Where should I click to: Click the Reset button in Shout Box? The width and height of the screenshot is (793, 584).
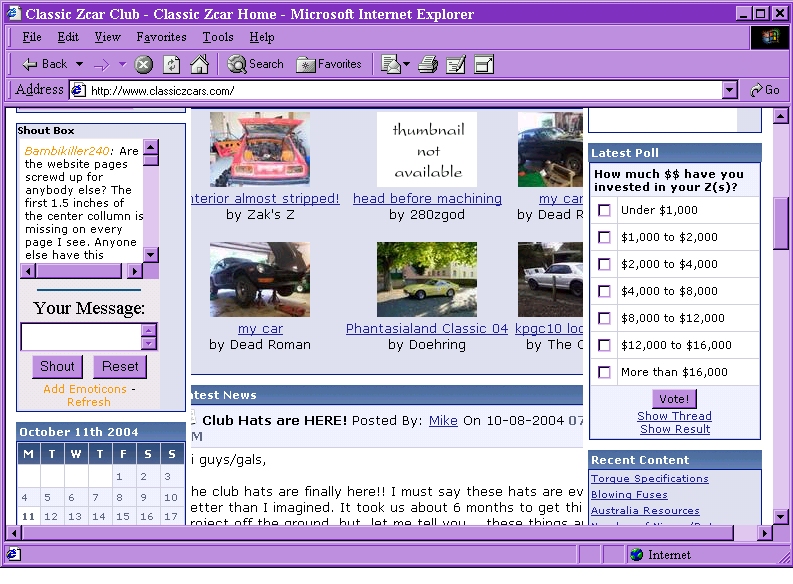click(x=120, y=367)
